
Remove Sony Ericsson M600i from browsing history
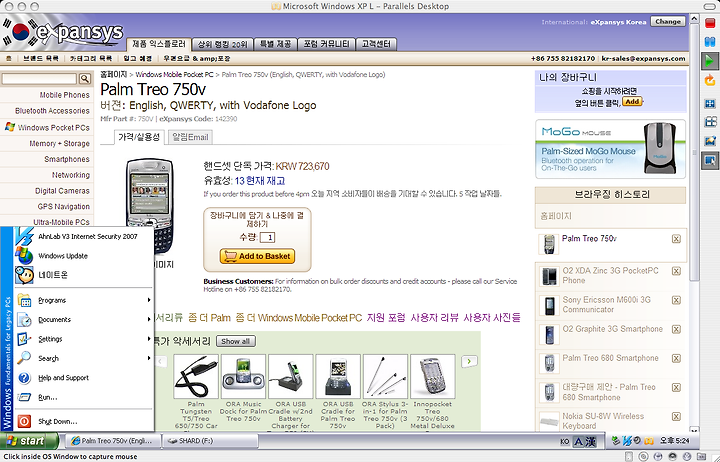click(x=676, y=300)
